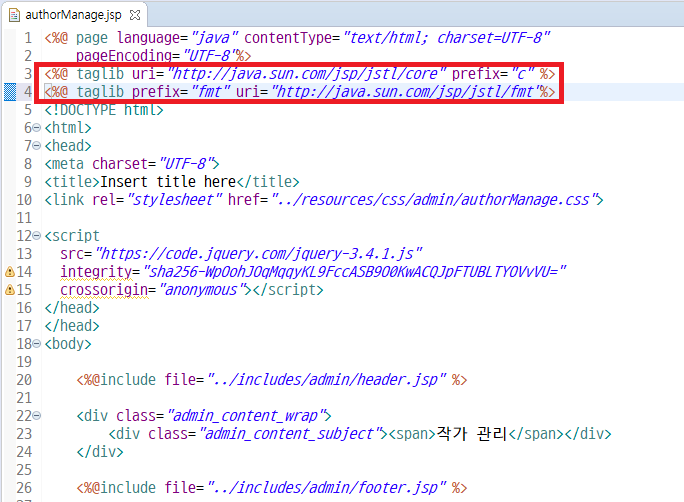Click the integrity attribute with the warning underline
Image resolution: width=684 pixels, height=502 pixels.
coord(96,272)
